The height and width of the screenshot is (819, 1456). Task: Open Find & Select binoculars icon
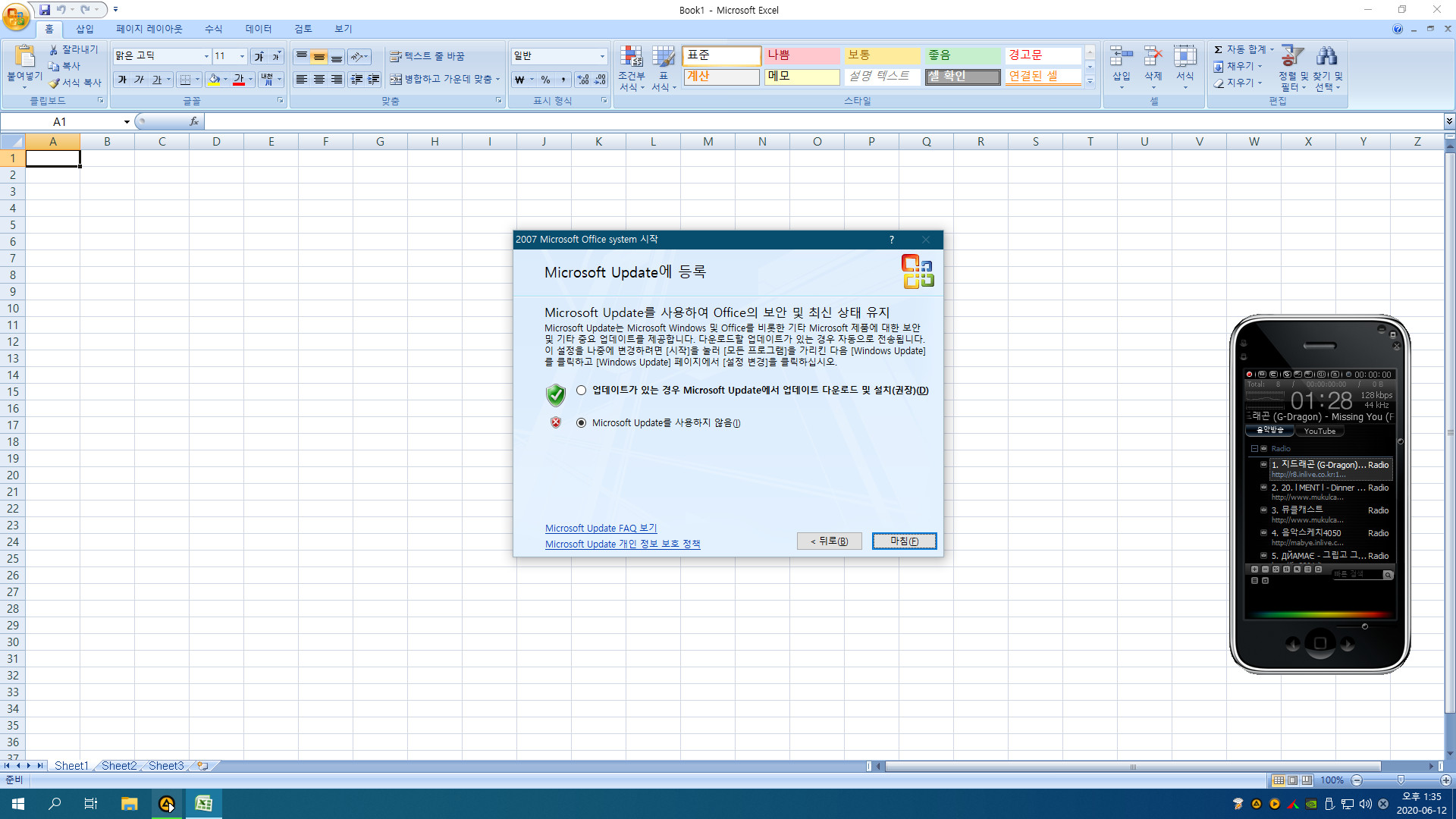pos(1327,56)
